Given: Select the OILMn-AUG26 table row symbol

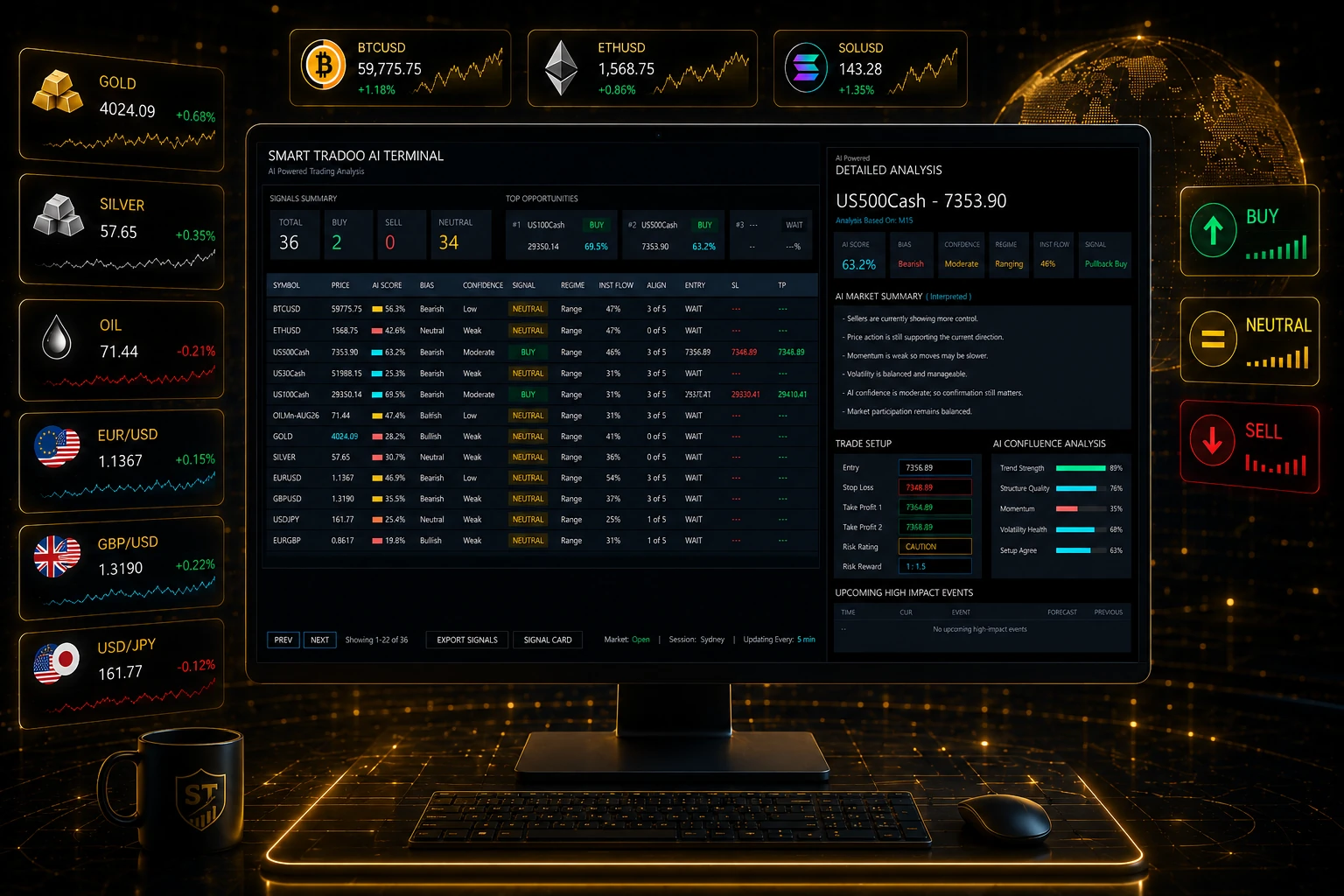Looking at the screenshot, I should [296, 416].
